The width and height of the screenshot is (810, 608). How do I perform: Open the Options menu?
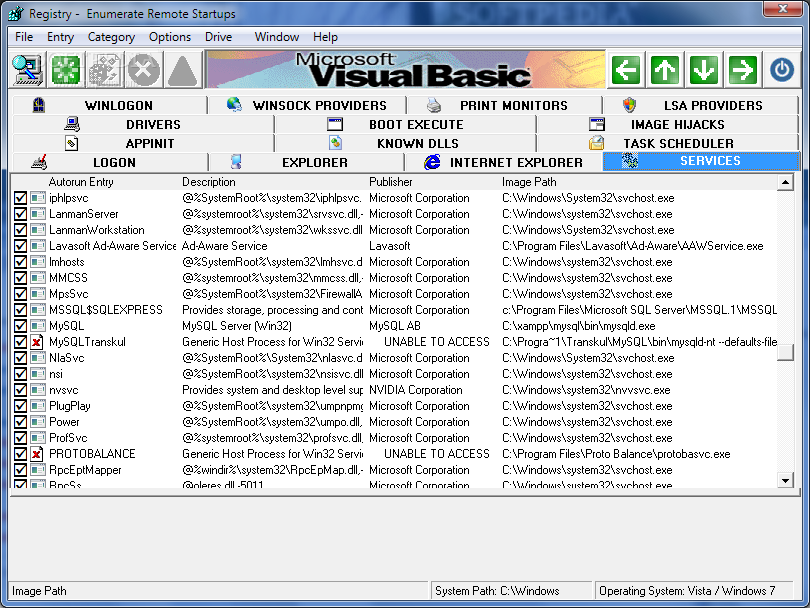point(170,37)
